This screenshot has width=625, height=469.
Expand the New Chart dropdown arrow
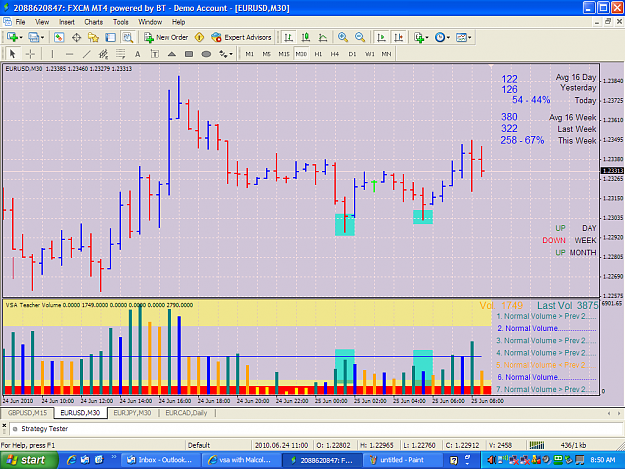click(21, 37)
